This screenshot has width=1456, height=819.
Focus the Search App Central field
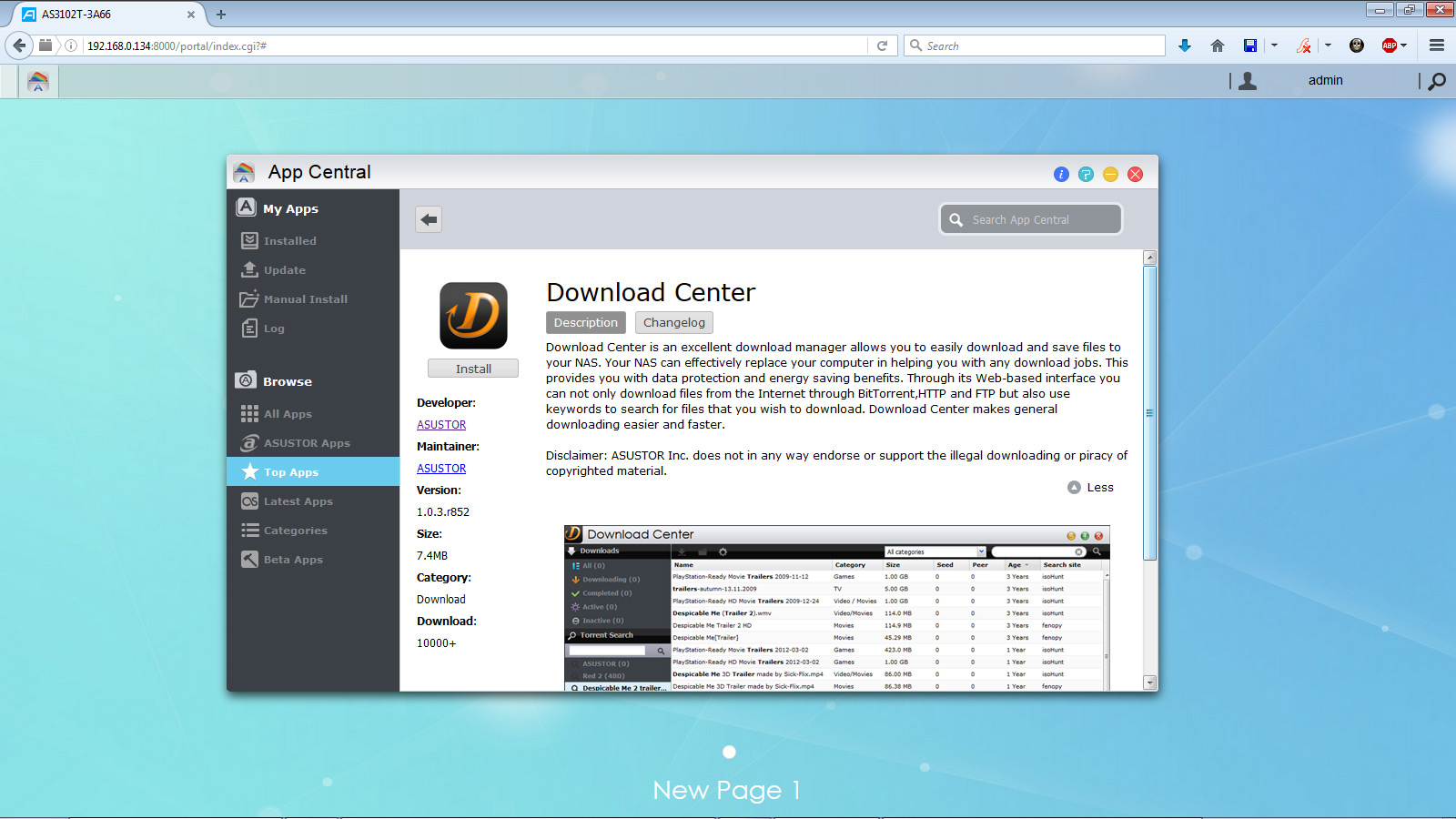coord(1031,219)
